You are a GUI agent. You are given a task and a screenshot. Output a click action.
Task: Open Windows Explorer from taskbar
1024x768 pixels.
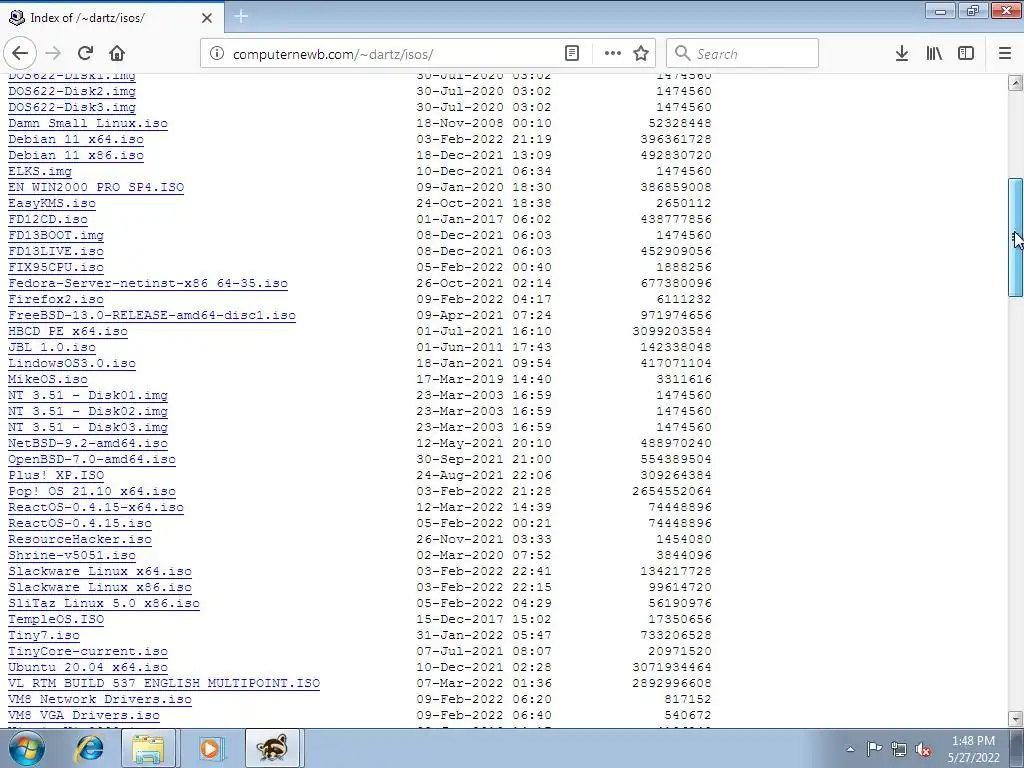click(x=148, y=748)
